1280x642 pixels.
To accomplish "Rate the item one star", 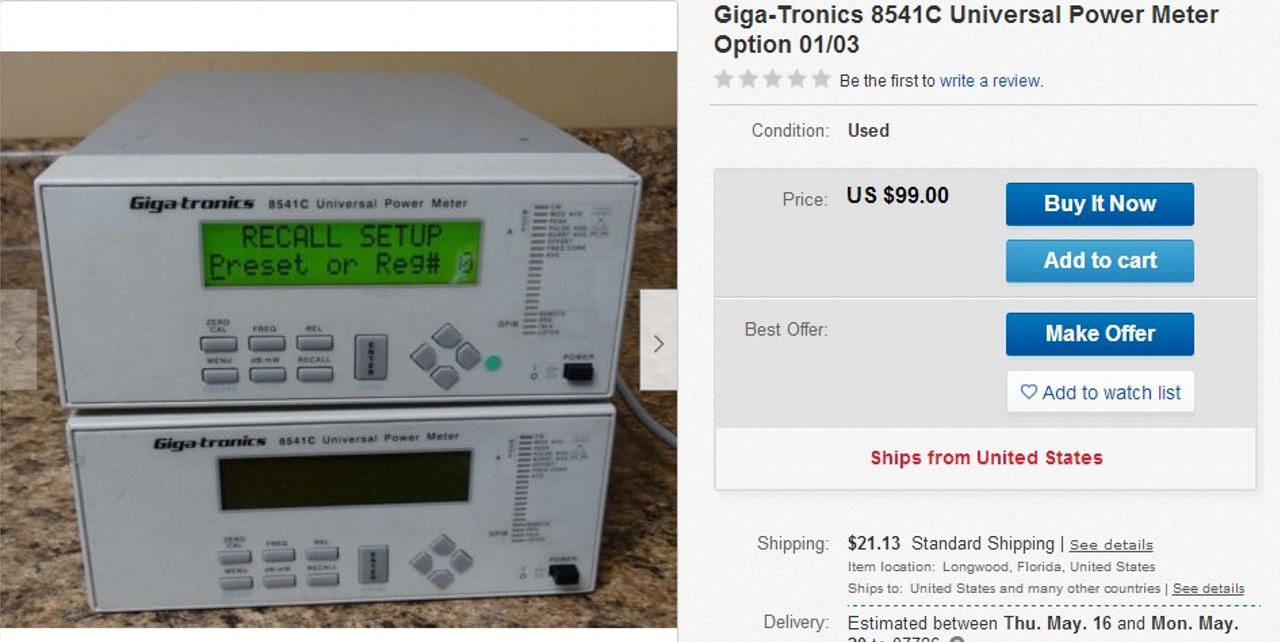I will click(724, 79).
